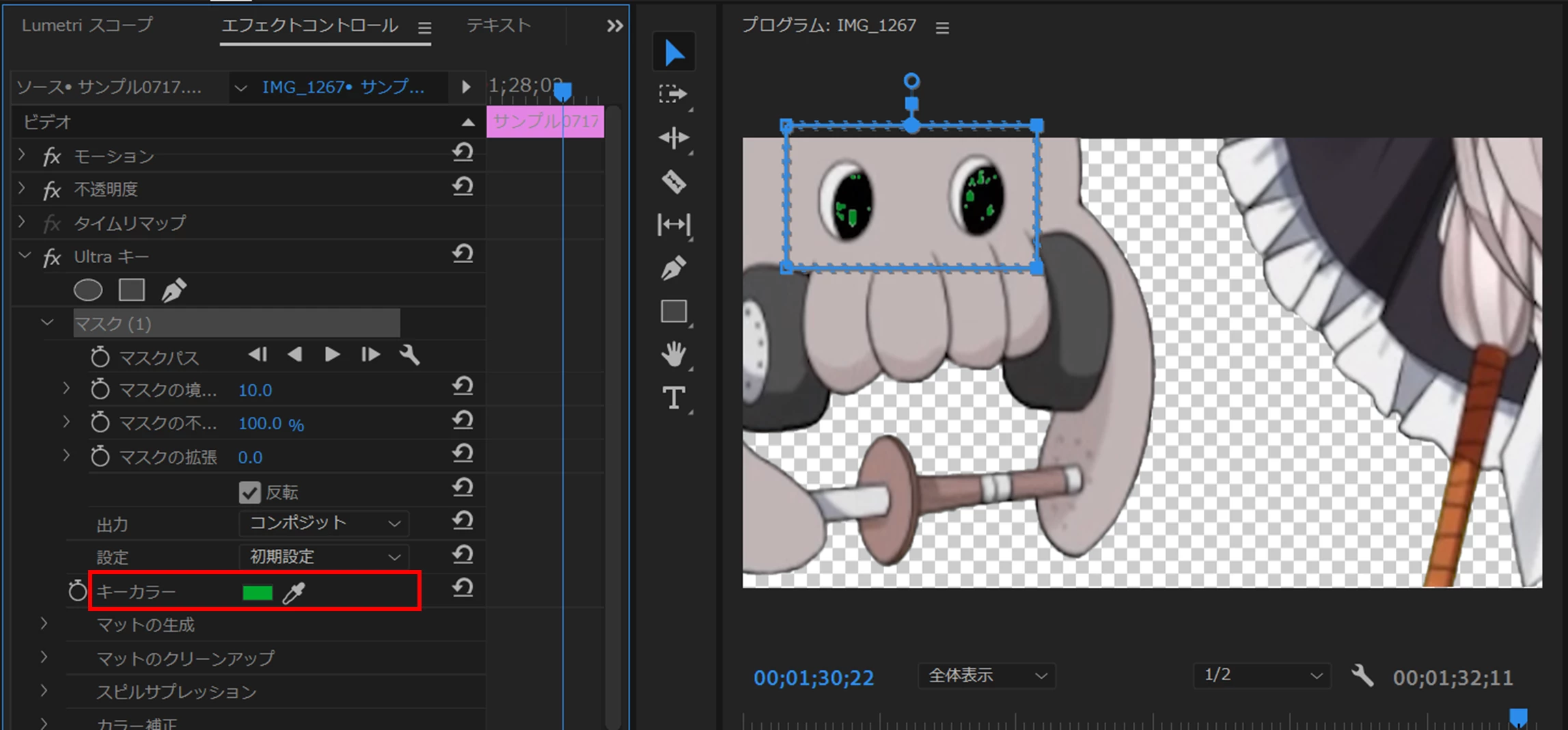The width and height of the screenshot is (1568, 730).
Task: Pick key color with eyedropper
Action: pos(294,593)
